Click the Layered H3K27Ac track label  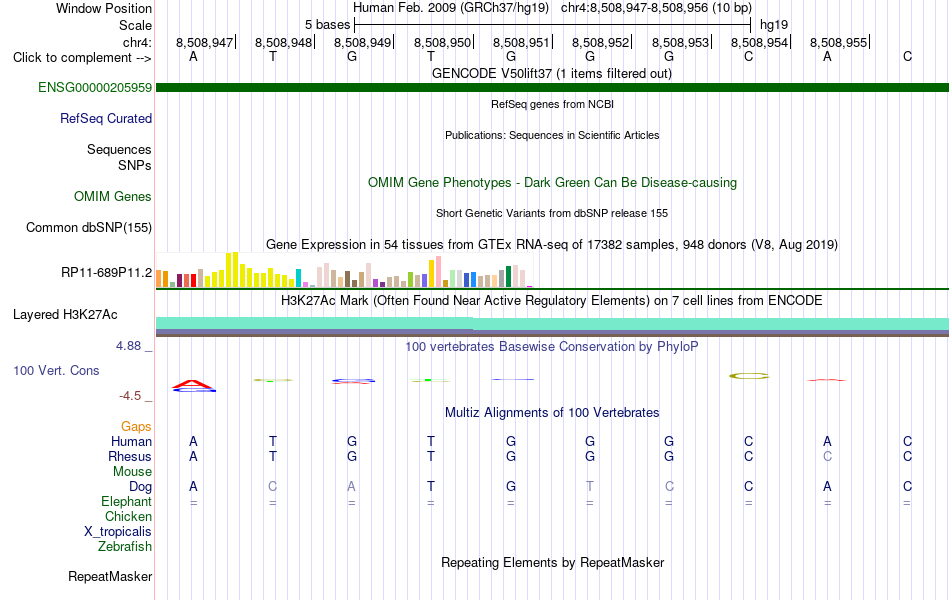[65, 315]
